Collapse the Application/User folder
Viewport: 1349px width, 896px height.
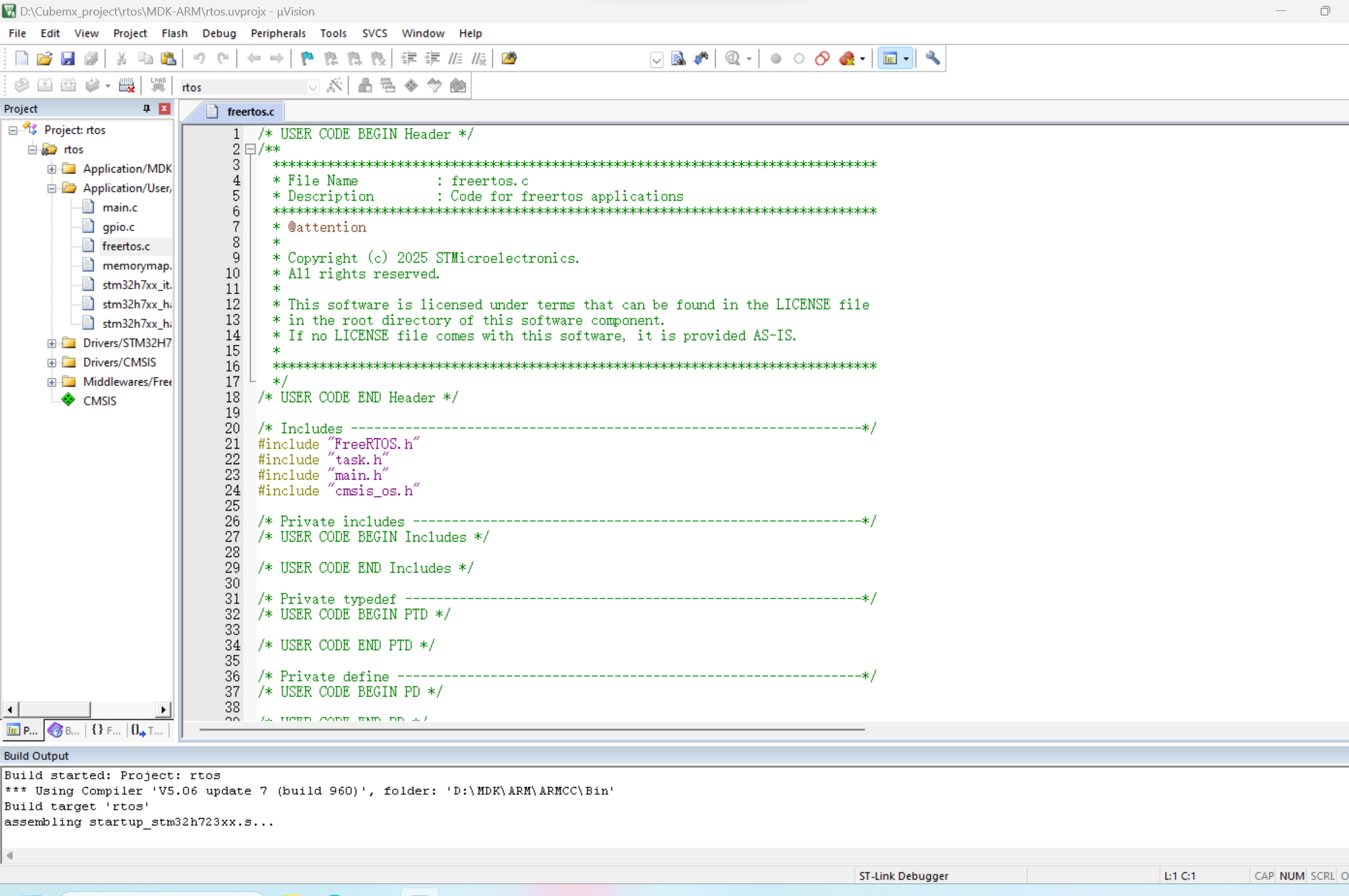point(52,188)
